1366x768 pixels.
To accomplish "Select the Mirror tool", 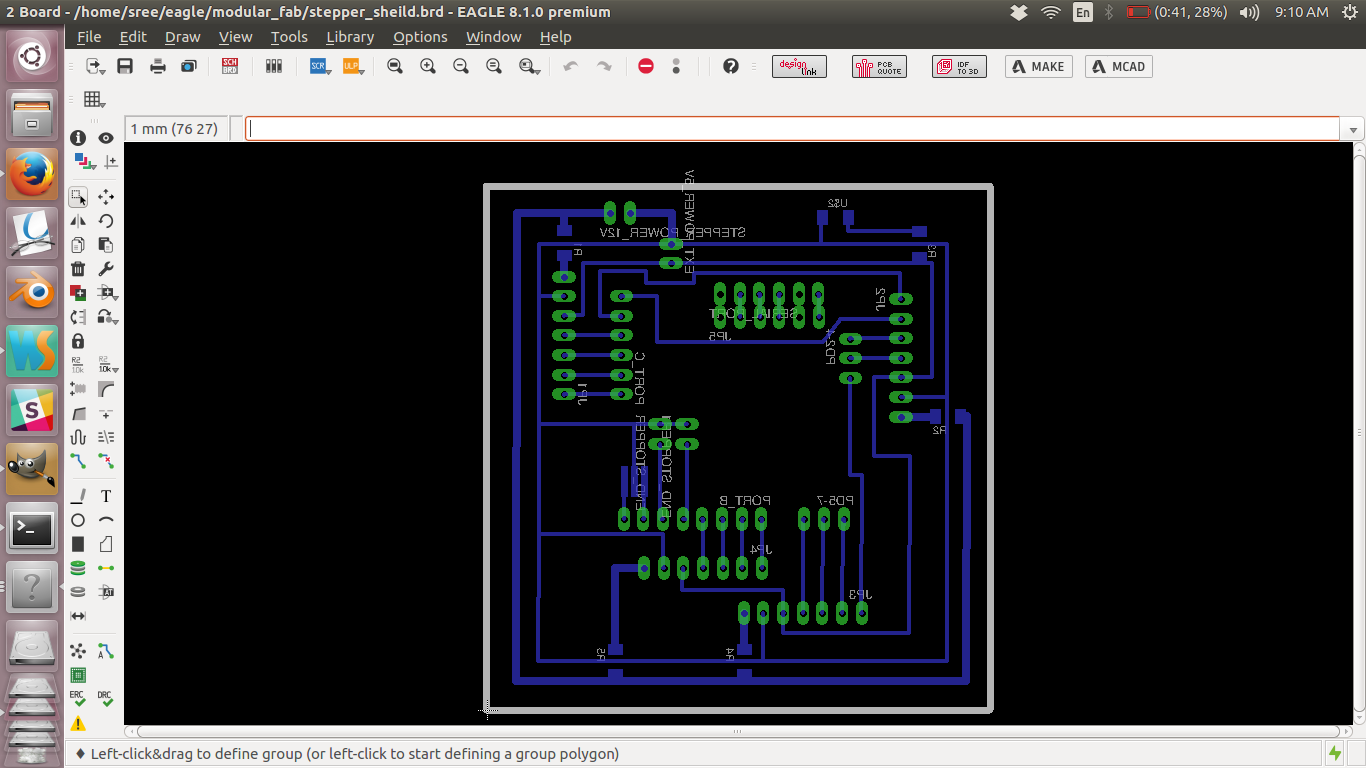I will click(78, 221).
